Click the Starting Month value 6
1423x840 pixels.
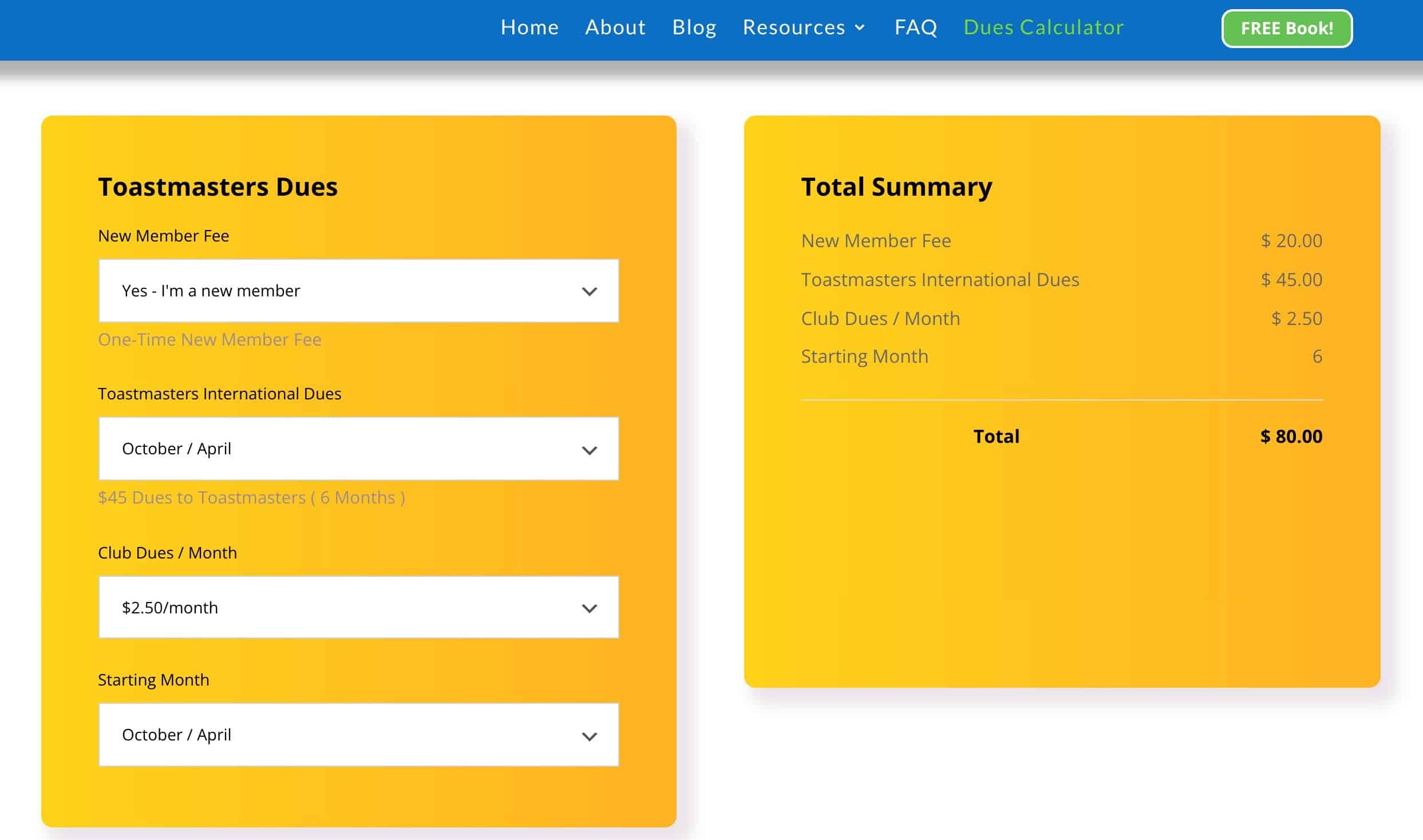1317,356
